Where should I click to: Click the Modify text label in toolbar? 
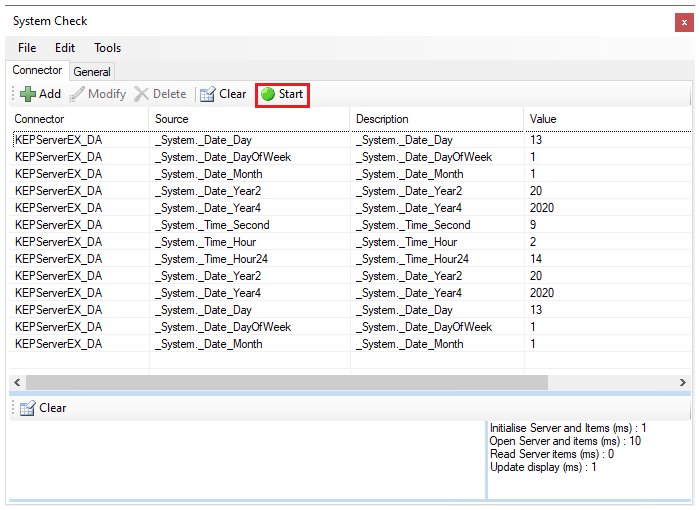(107, 94)
